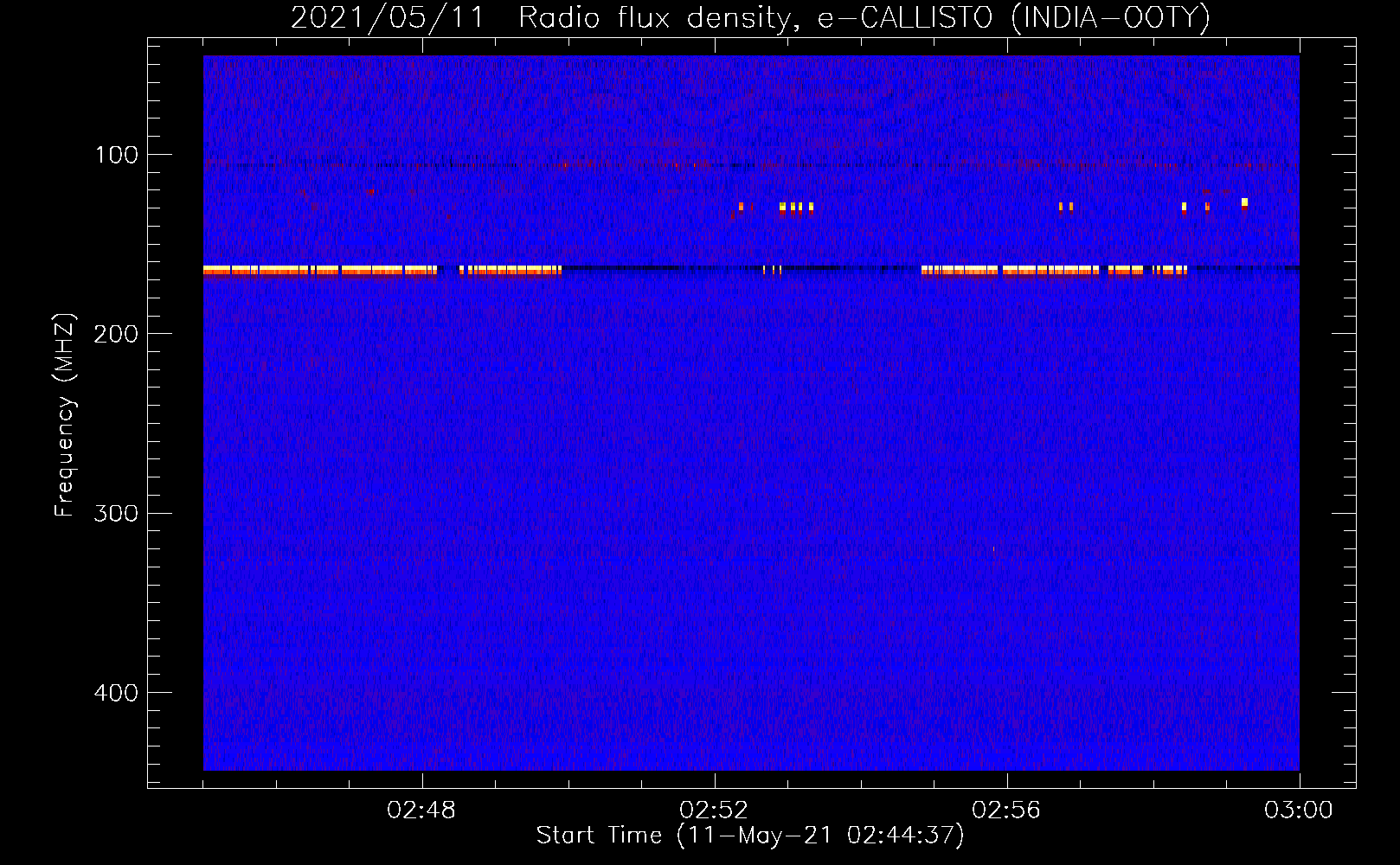Click the '03:00' time tick label
Screen dimensions: 1400x865
point(1299,811)
